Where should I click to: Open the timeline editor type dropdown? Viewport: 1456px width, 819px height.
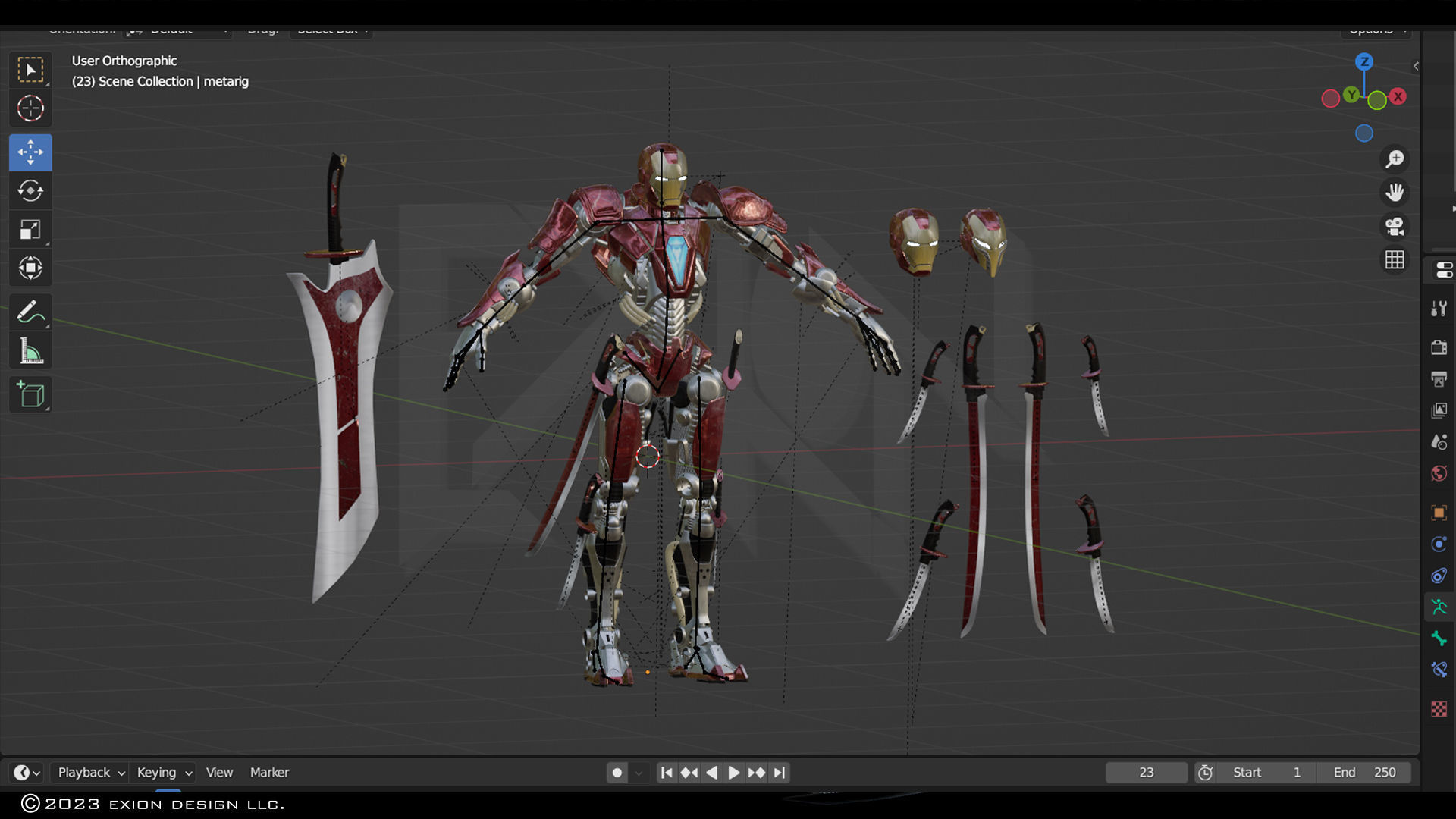27,772
